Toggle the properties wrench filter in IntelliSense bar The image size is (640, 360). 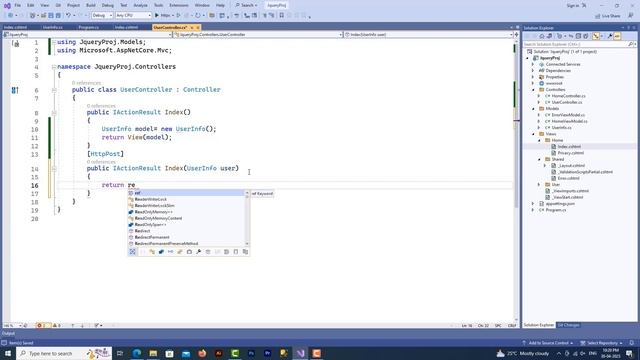[198, 252]
